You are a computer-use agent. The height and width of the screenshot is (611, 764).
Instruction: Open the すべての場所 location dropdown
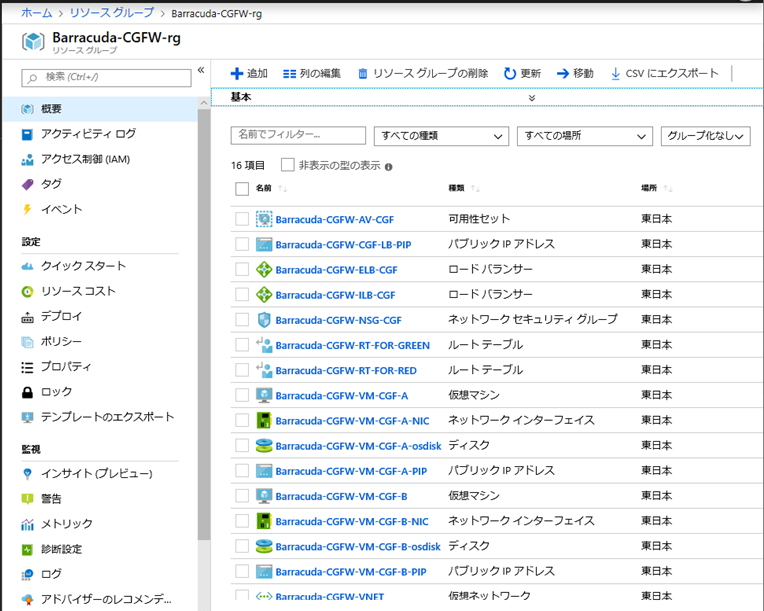coord(584,136)
